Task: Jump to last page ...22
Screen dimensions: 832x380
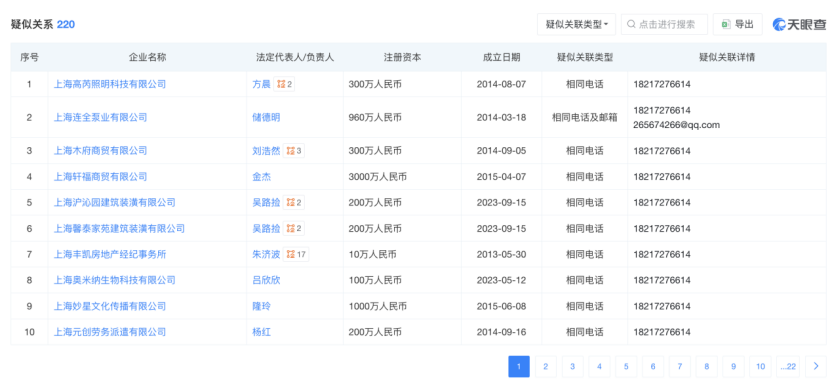Action: pos(788,366)
